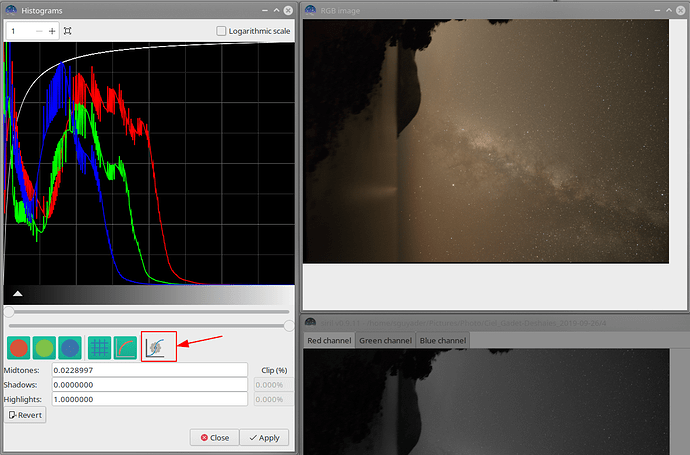The height and width of the screenshot is (455, 690).
Task: Toggle the histogram grid display icon
Action: (99, 348)
